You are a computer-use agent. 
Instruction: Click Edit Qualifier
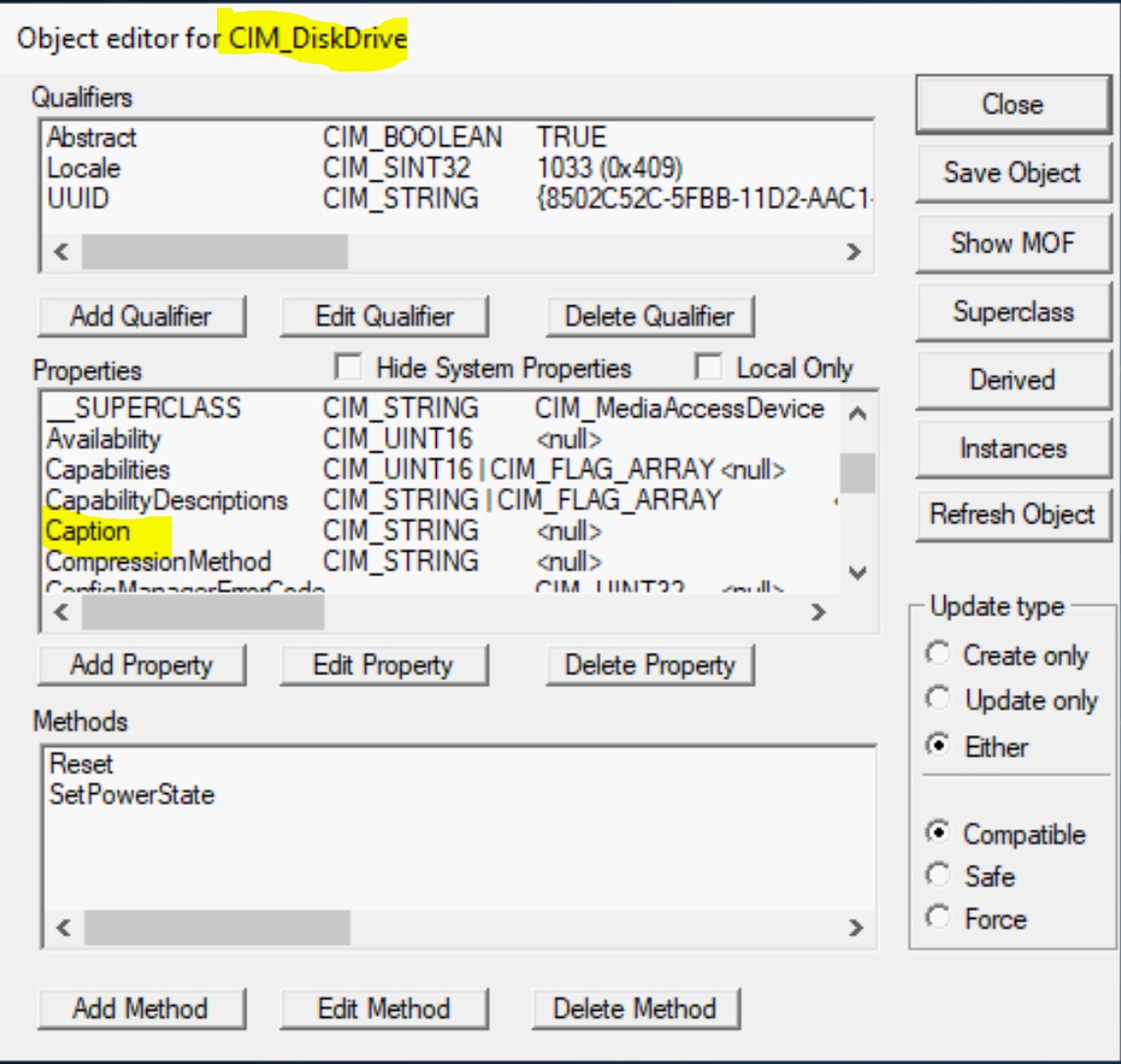[385, 316]
